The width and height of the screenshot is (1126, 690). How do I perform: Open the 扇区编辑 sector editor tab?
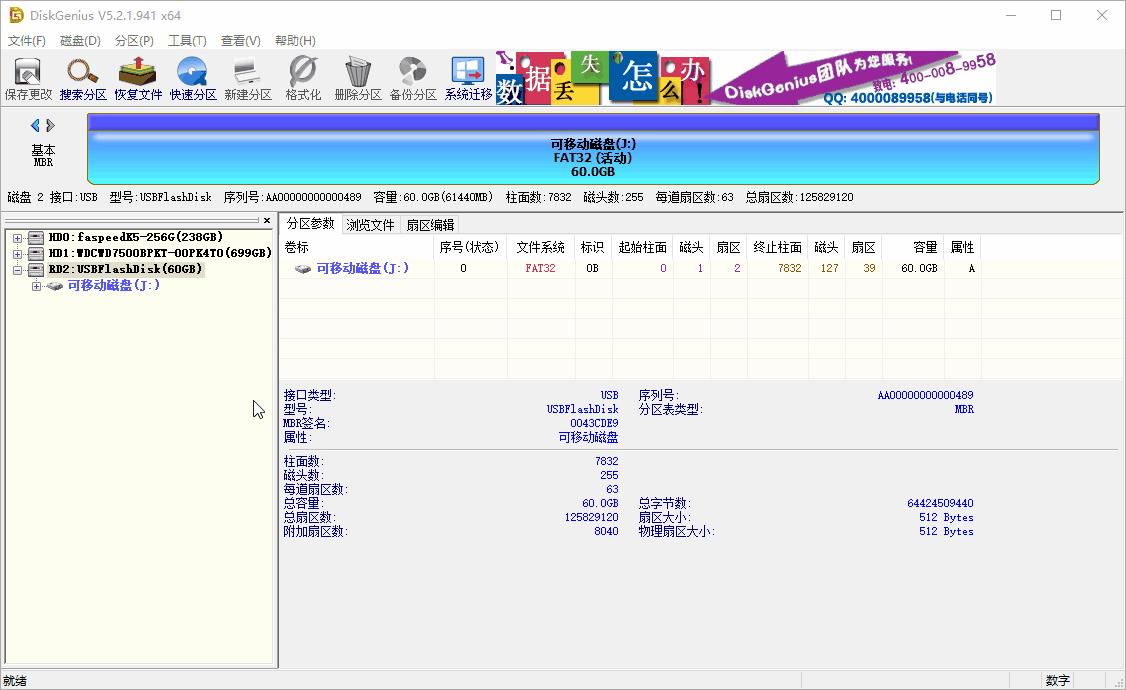click(x=430, y=224)
